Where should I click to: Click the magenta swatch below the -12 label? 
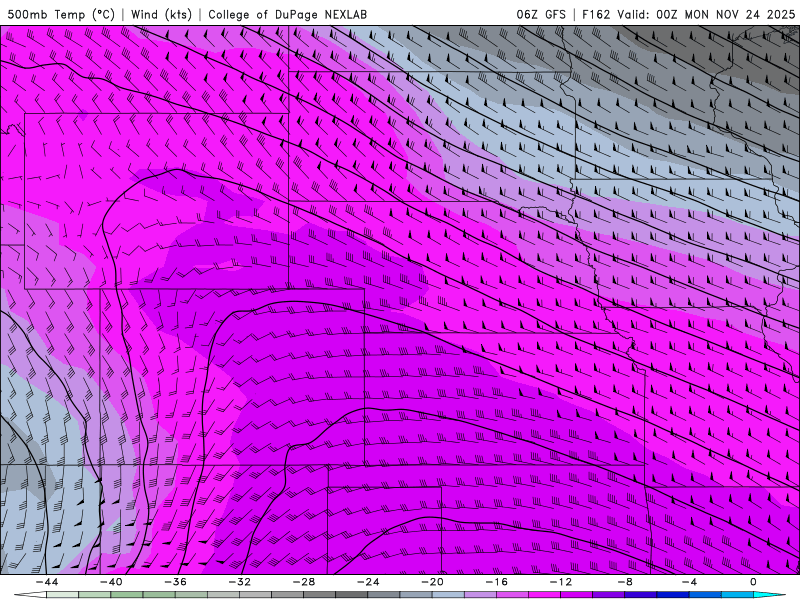545,595
